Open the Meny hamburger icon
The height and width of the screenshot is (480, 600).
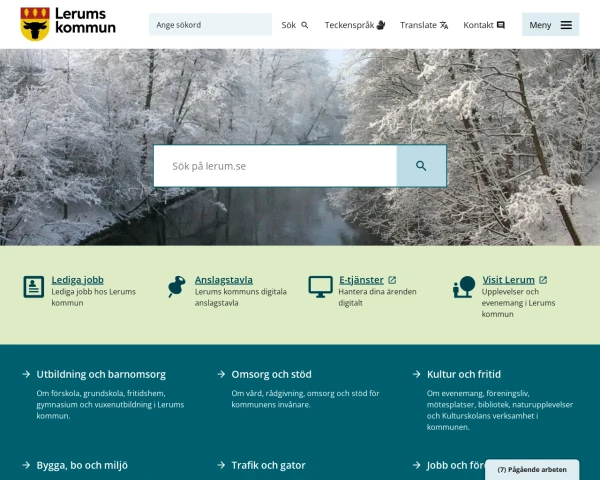pyautogui.click(x=566, y=25)
